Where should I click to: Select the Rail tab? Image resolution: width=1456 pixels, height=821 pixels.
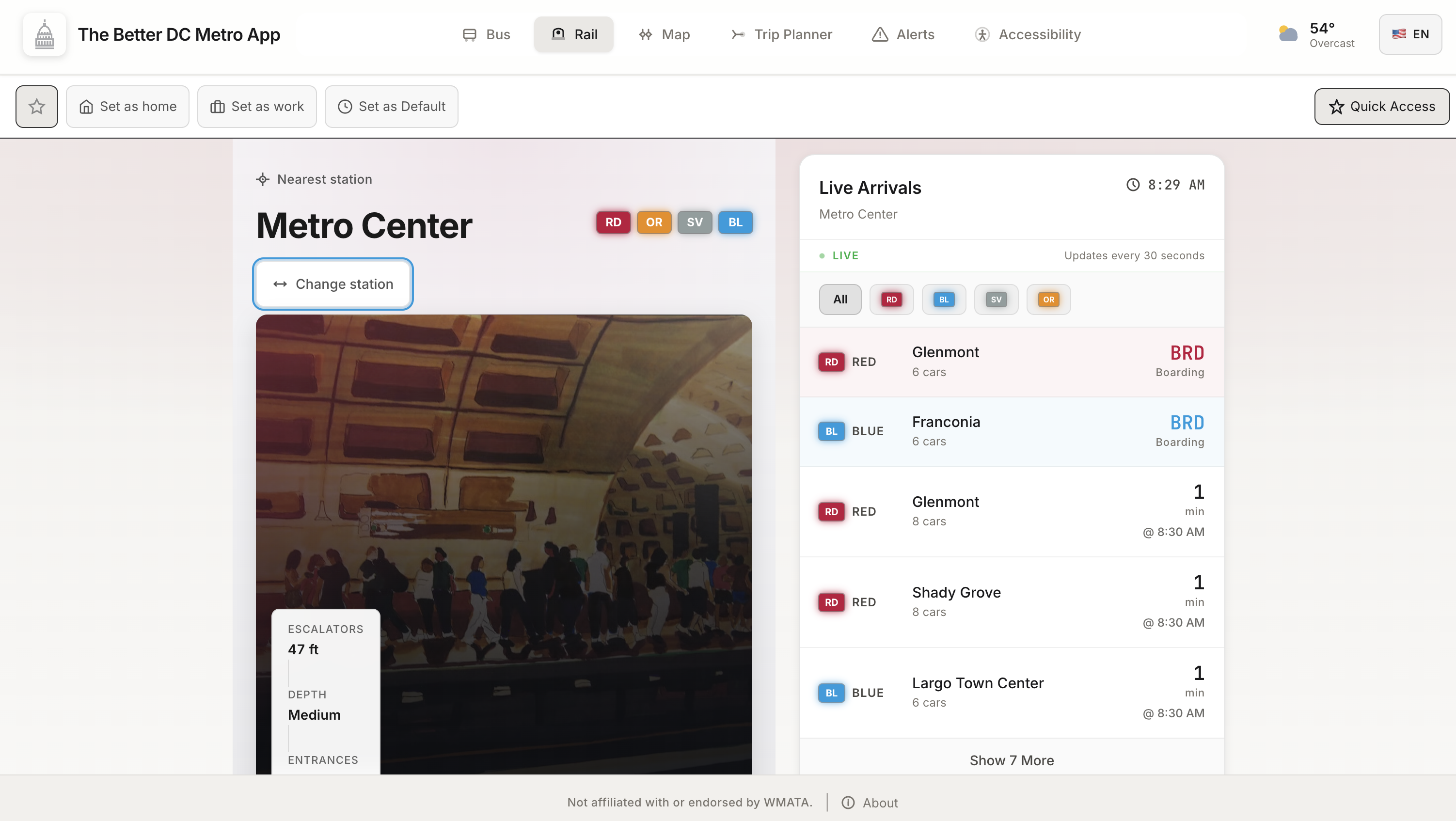click(574, 34)
